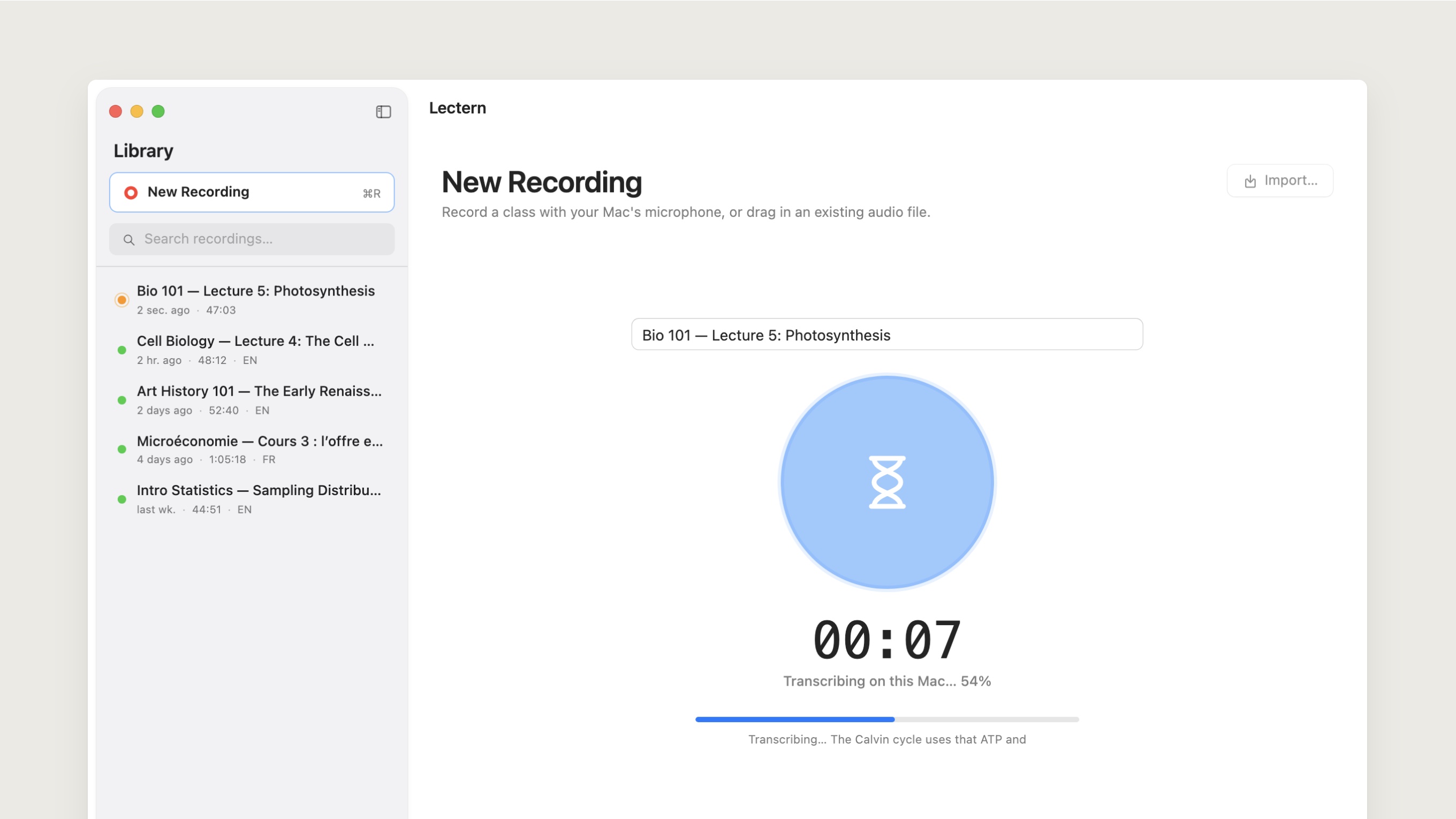Image resolution: width=1456 pixels, height=819 pixels.
Task: Click the ⌘R shortcut label
Action: (x=371, y=193)
